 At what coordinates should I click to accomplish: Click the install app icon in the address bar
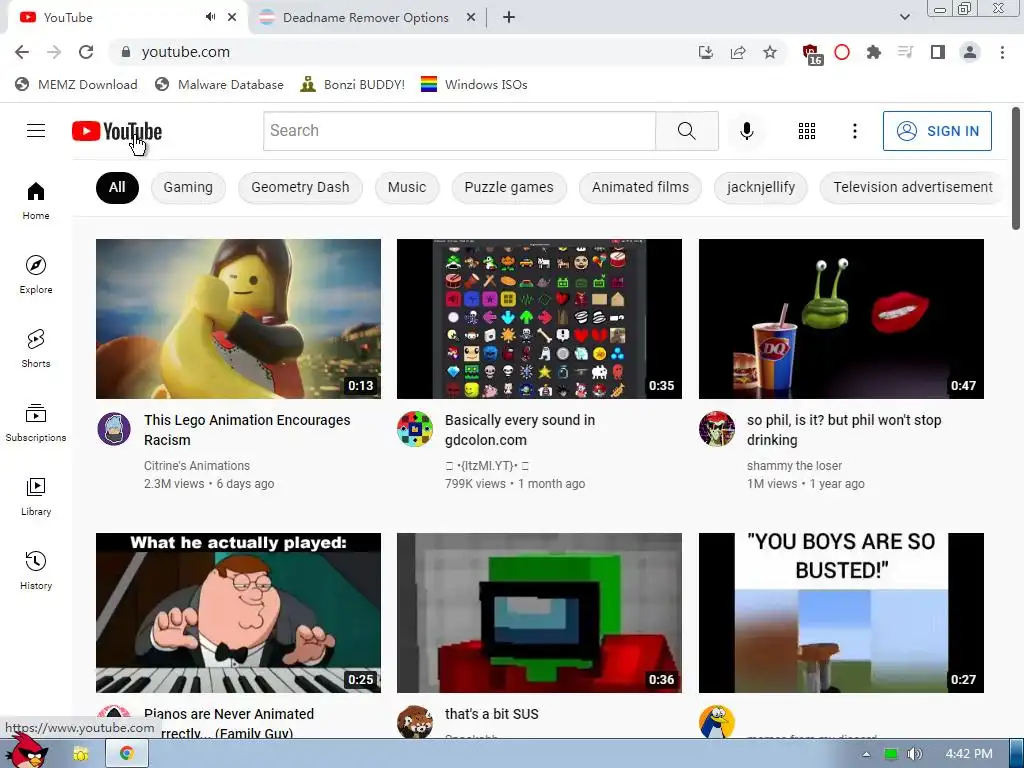pyautogui.click(x=706, y=52)
